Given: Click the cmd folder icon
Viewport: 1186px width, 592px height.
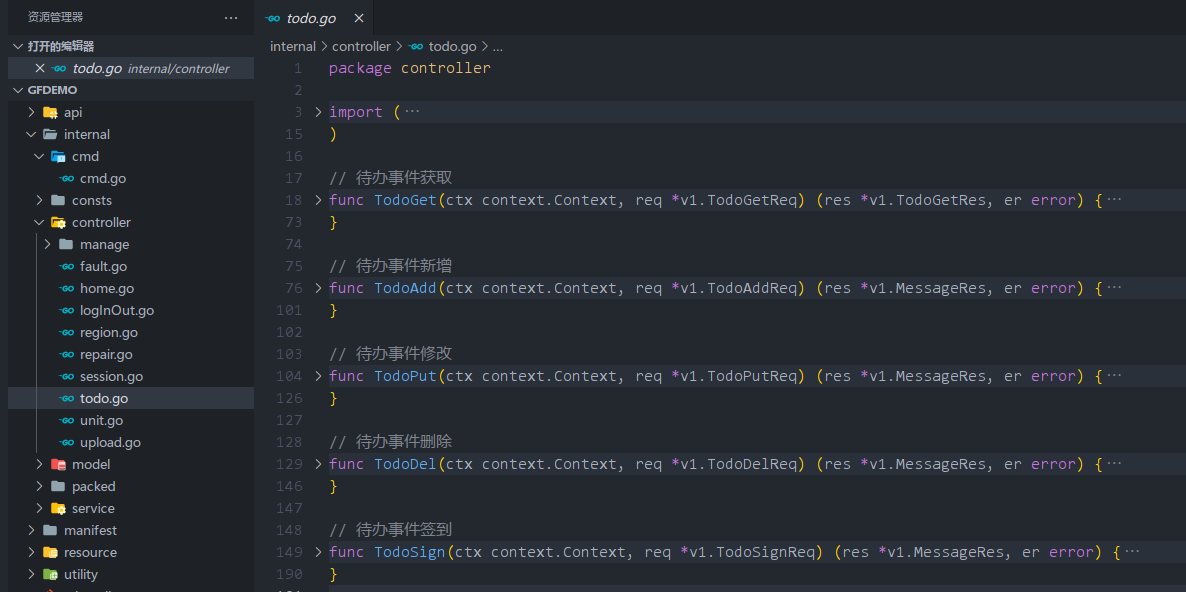Looking at the screenshot, I should (58, 157).
